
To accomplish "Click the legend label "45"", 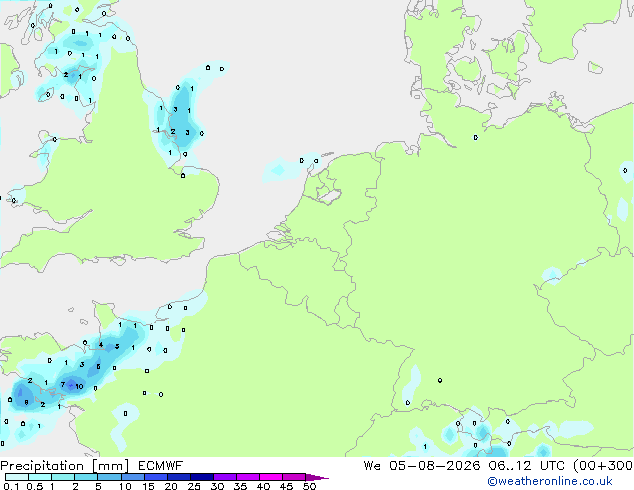I will (x=286, y=486).
